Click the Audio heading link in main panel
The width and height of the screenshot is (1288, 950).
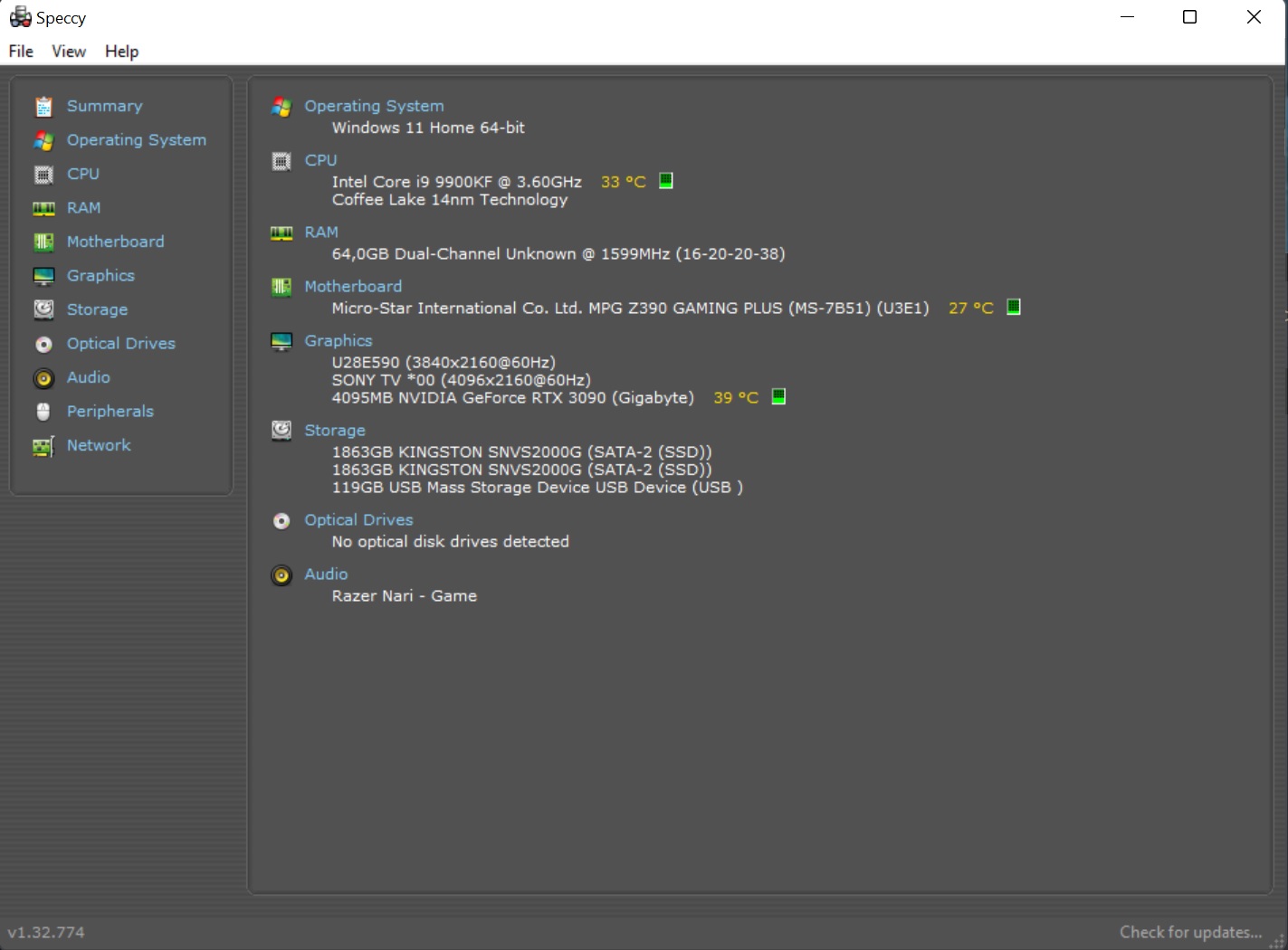point(326,575)
